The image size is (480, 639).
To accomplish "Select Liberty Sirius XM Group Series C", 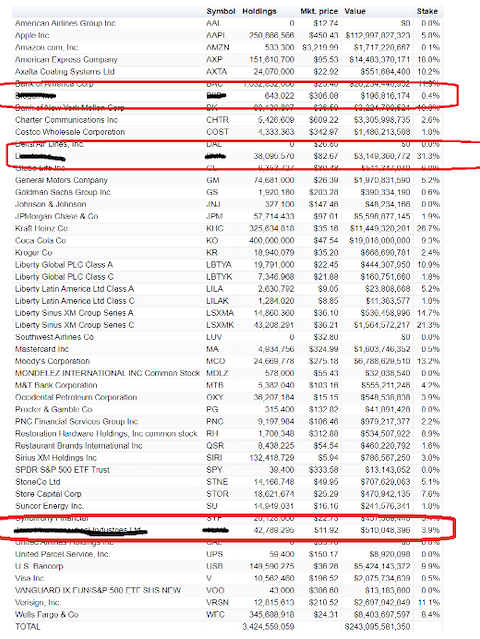I will click(x=75, y=325).
